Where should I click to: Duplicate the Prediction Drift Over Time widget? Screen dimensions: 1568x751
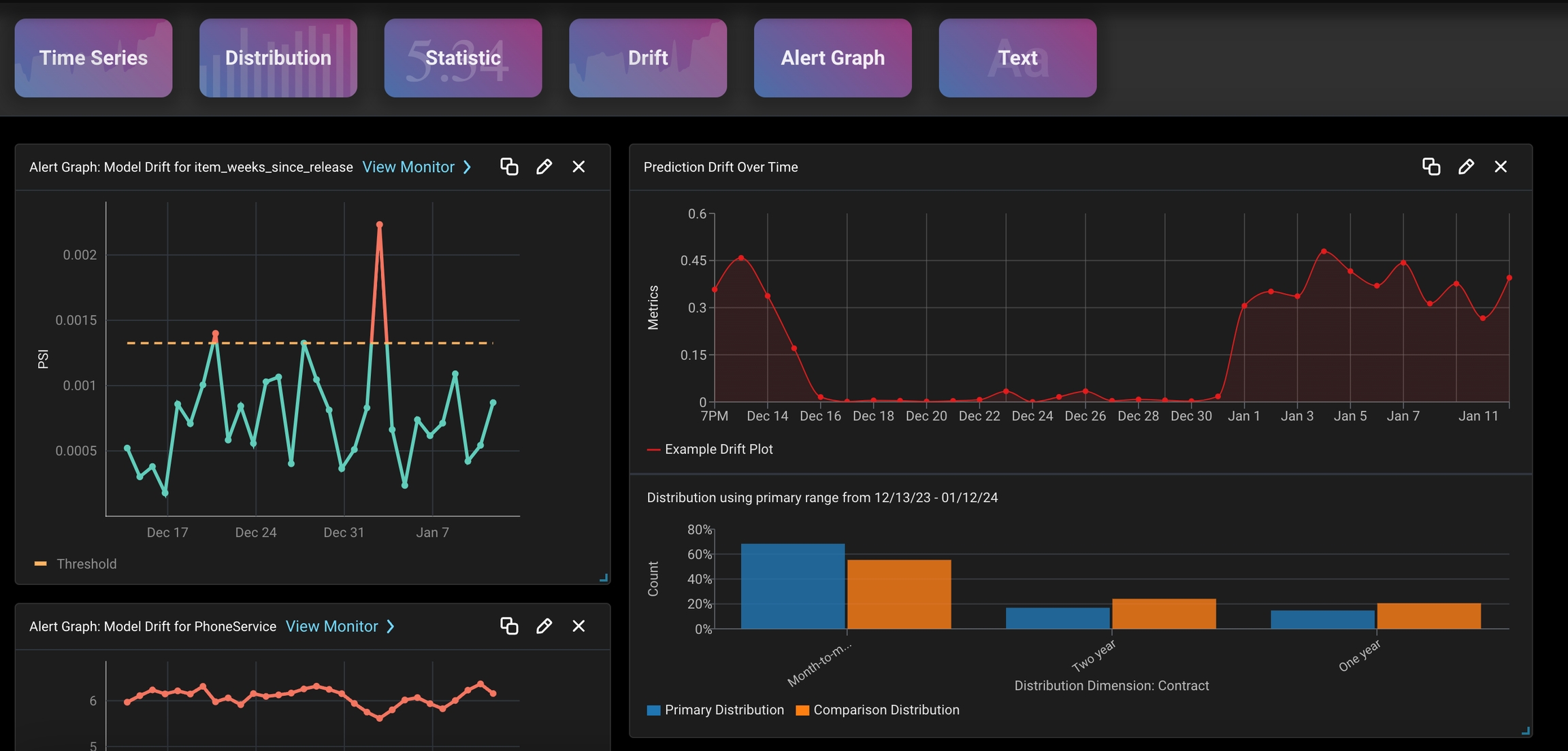coord(1431,167)
